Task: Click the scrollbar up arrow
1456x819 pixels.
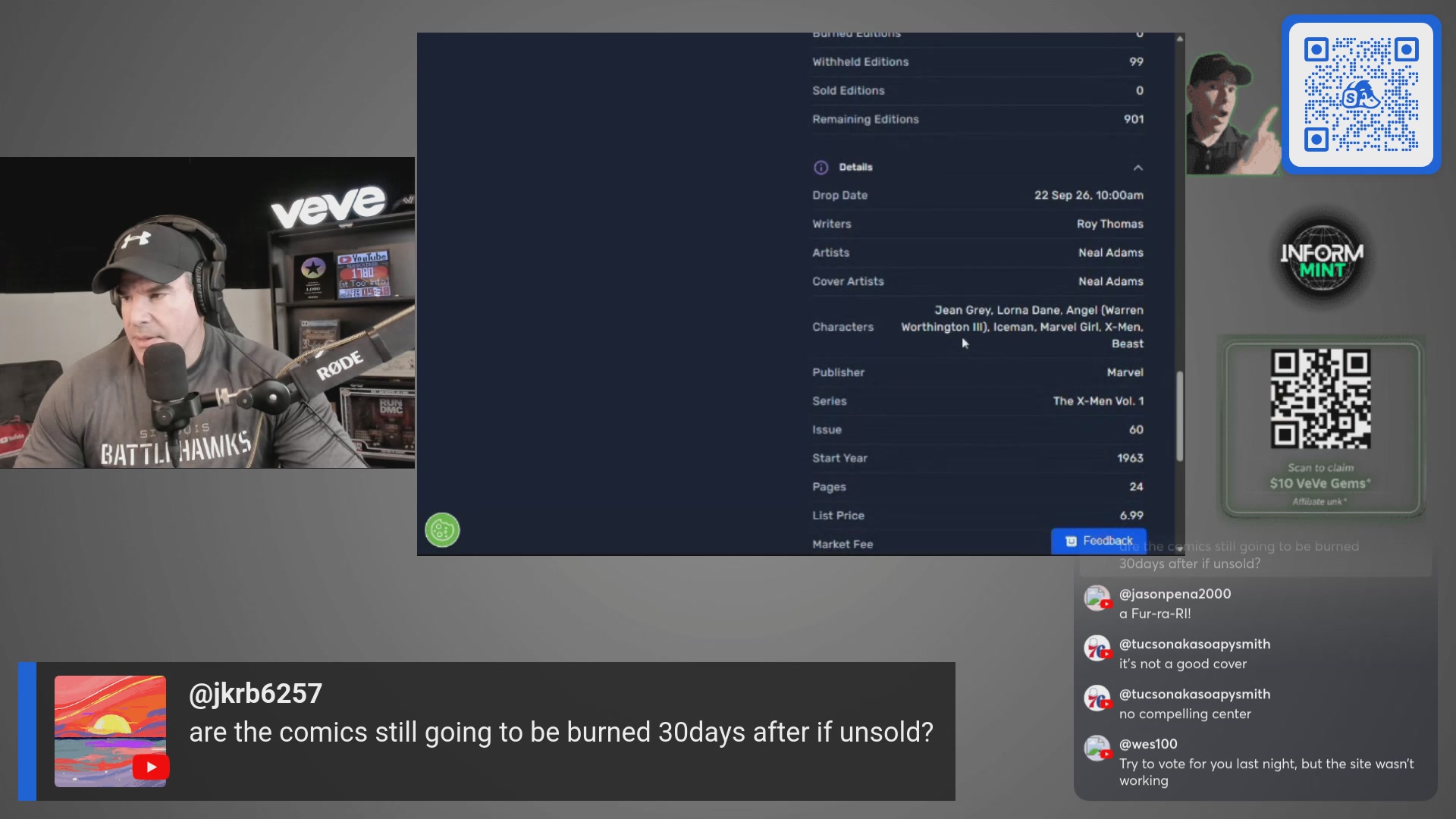Action: (1179, 38)
